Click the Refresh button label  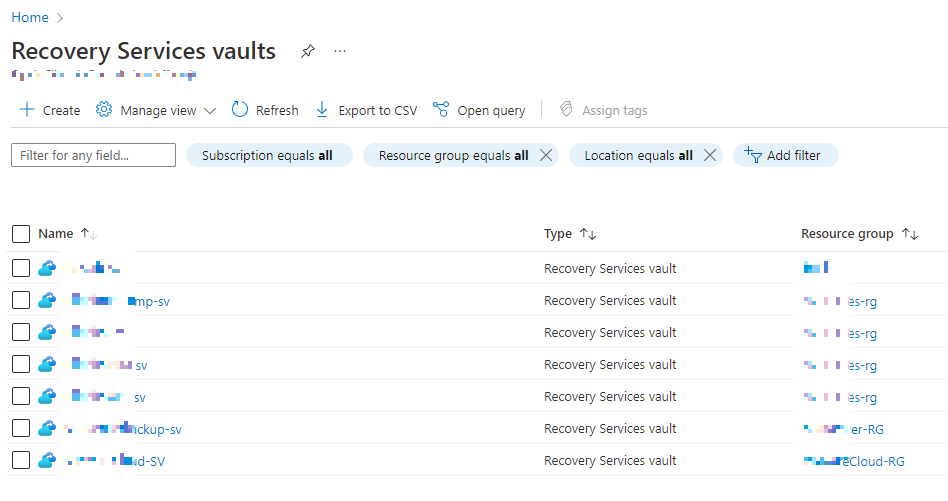click(x=277, y=111)
